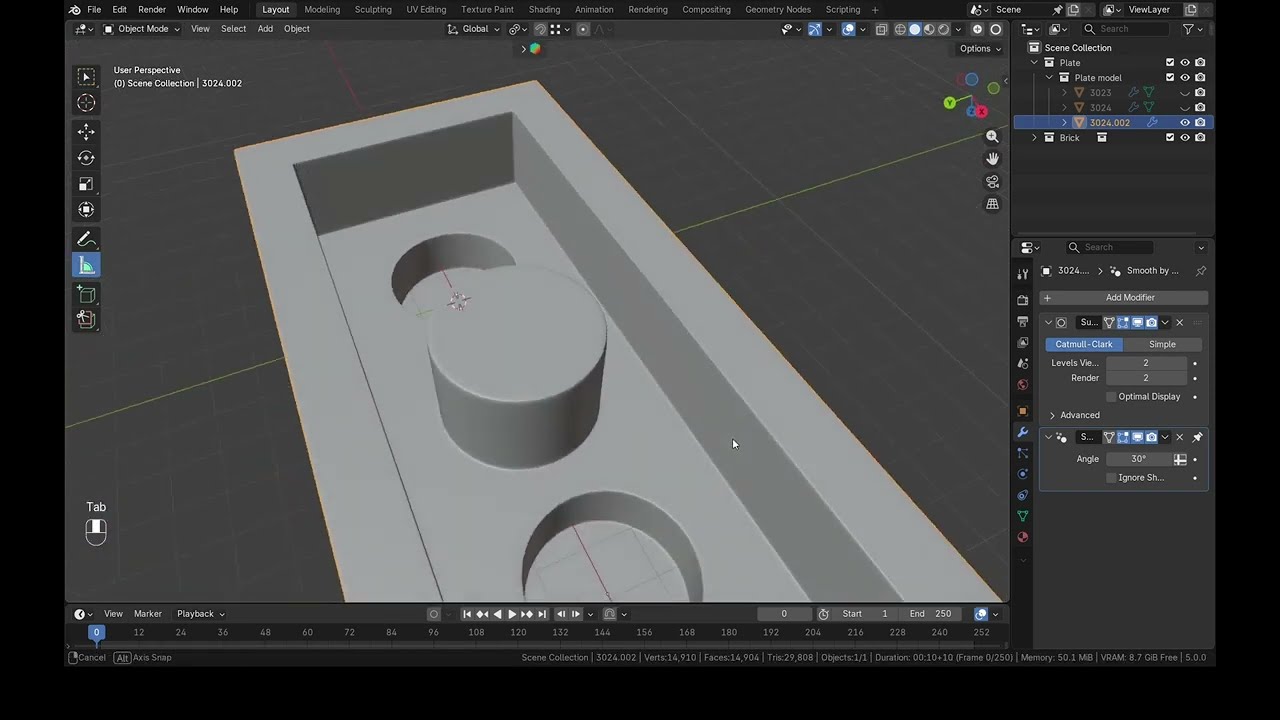The width and height of the screenshot is (1280, 720).
Task: Select the Rotate tool
Action: [x=86, y=158]
